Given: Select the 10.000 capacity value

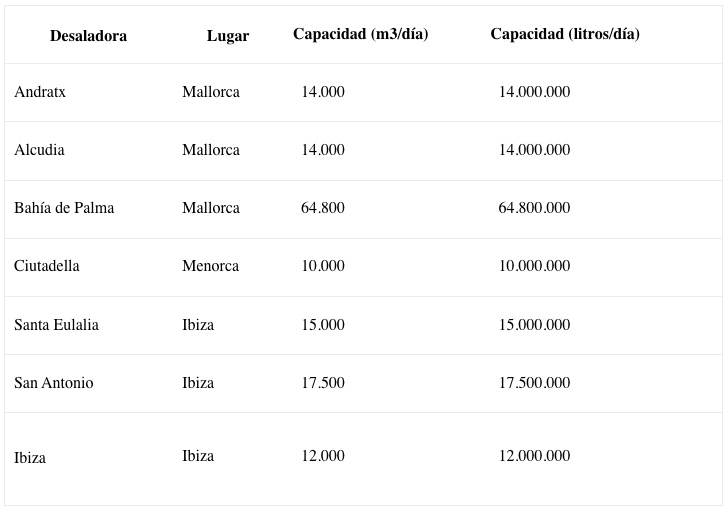Looking at the screenshot, I should tap(323, 266).
